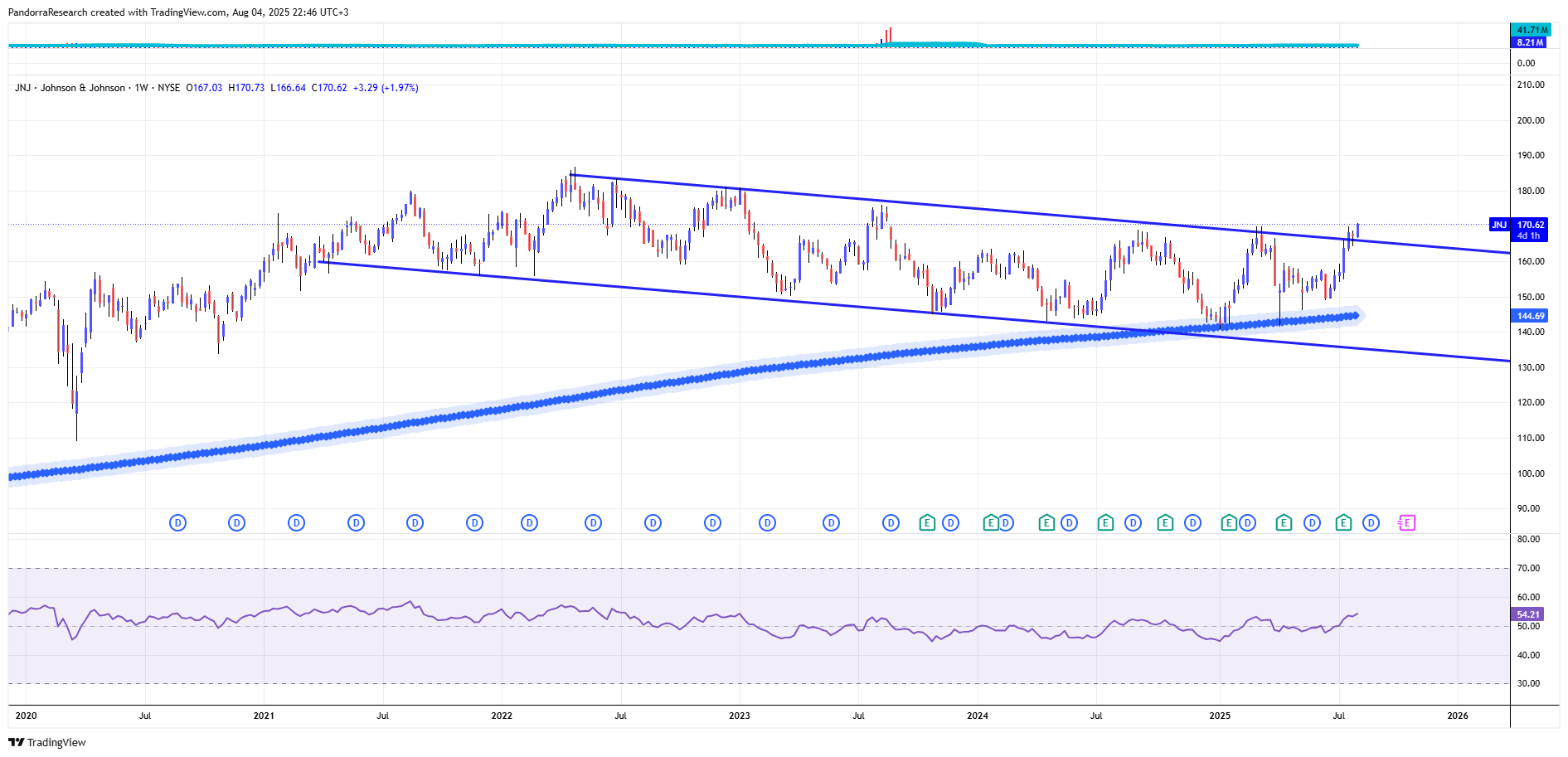Click the TradingView logo at bottom left
The width and height of the screenshot is (1568, 757).
click(x=47, y=742)
